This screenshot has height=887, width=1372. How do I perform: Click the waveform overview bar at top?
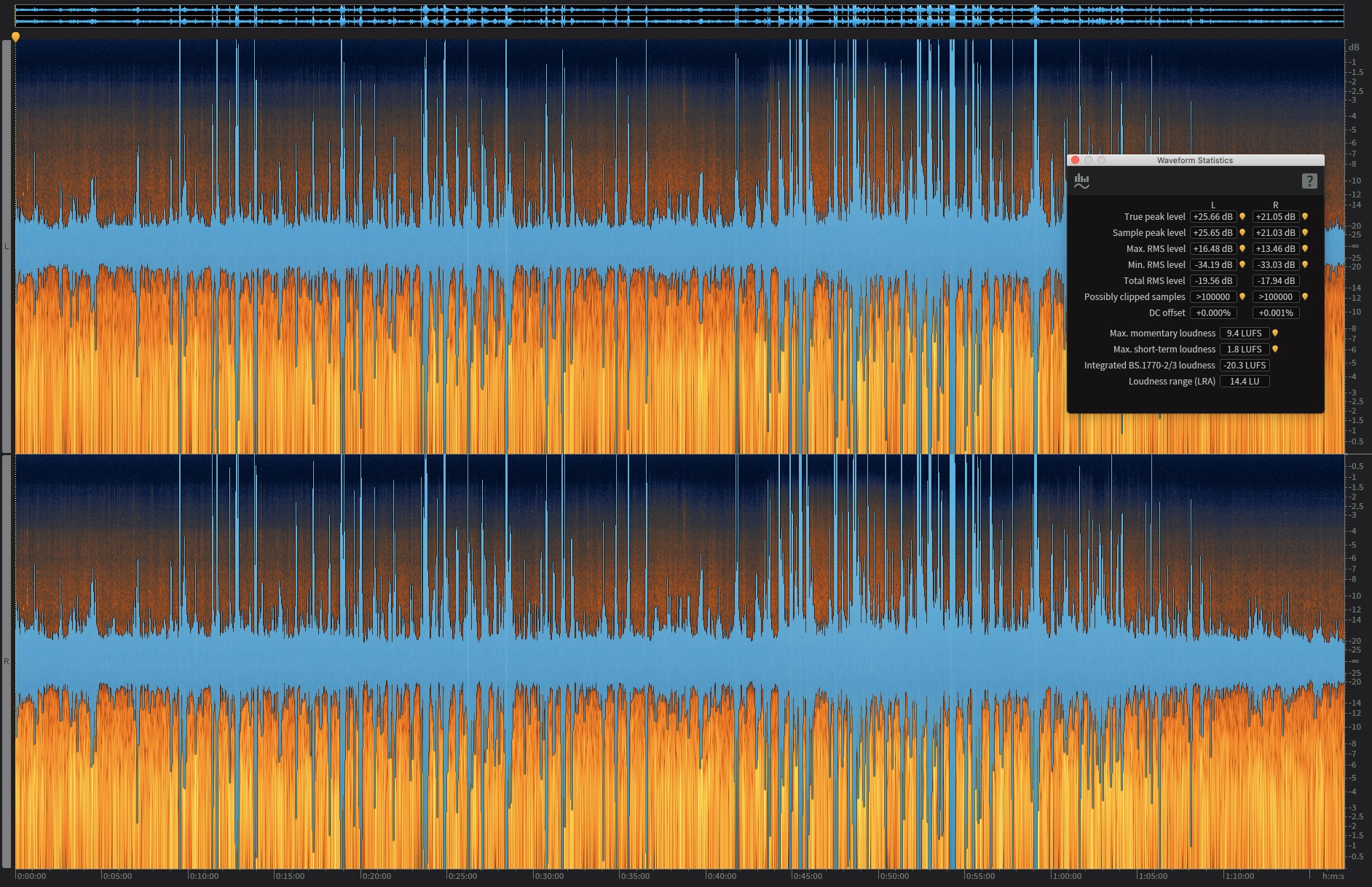coord(679,15)
